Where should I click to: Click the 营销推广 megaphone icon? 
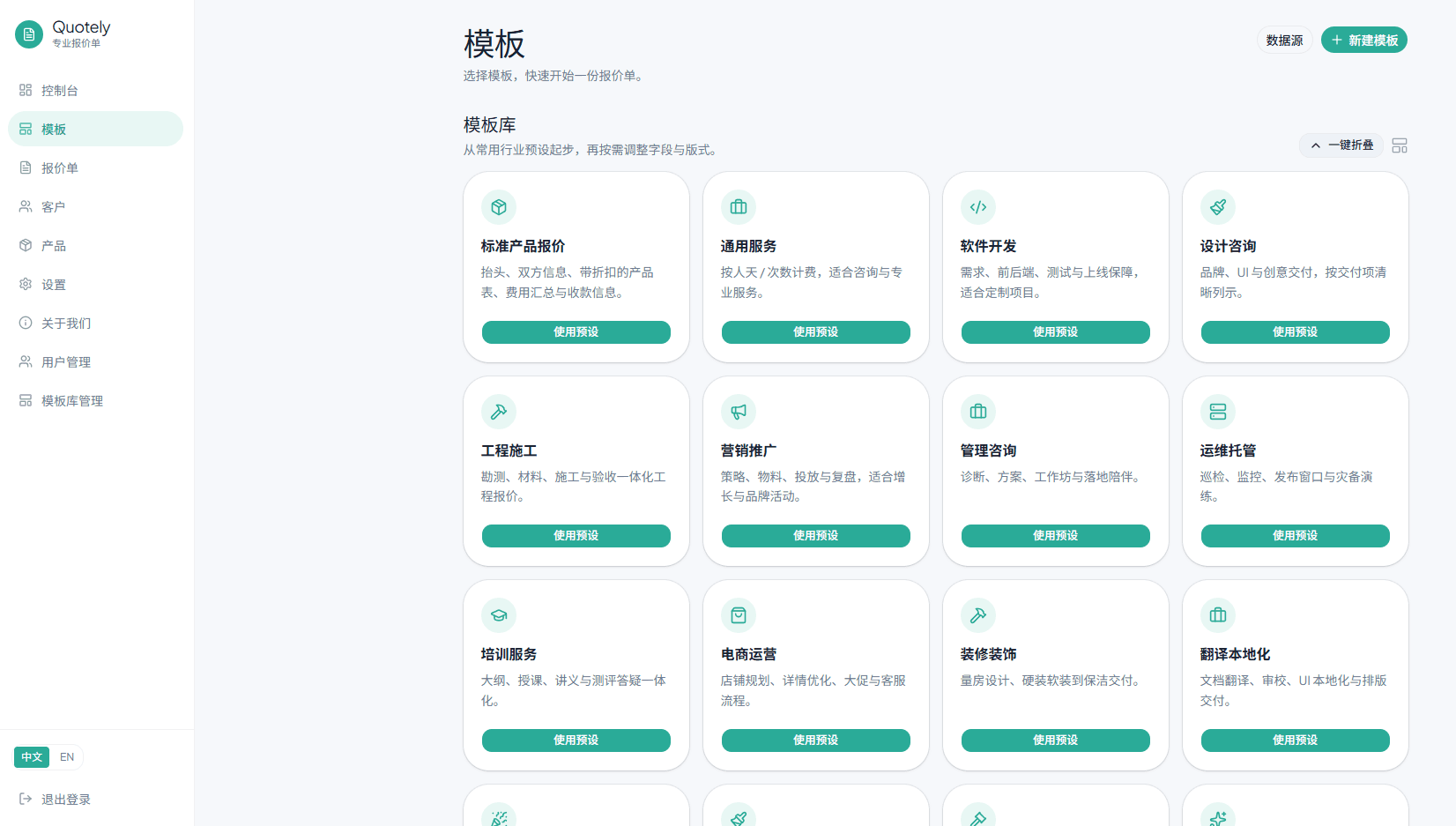pos(739,412)
